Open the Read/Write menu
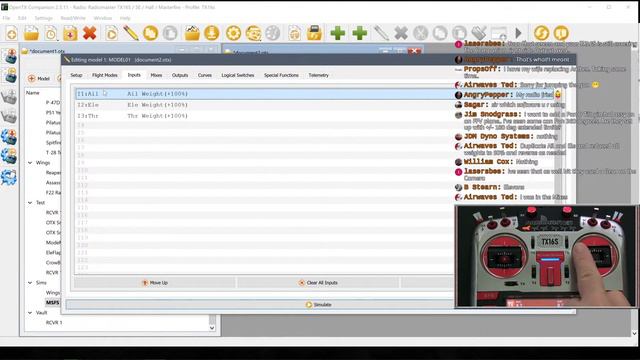The width and height of the screenshot is (640, 360). click(x=73, y=18)
